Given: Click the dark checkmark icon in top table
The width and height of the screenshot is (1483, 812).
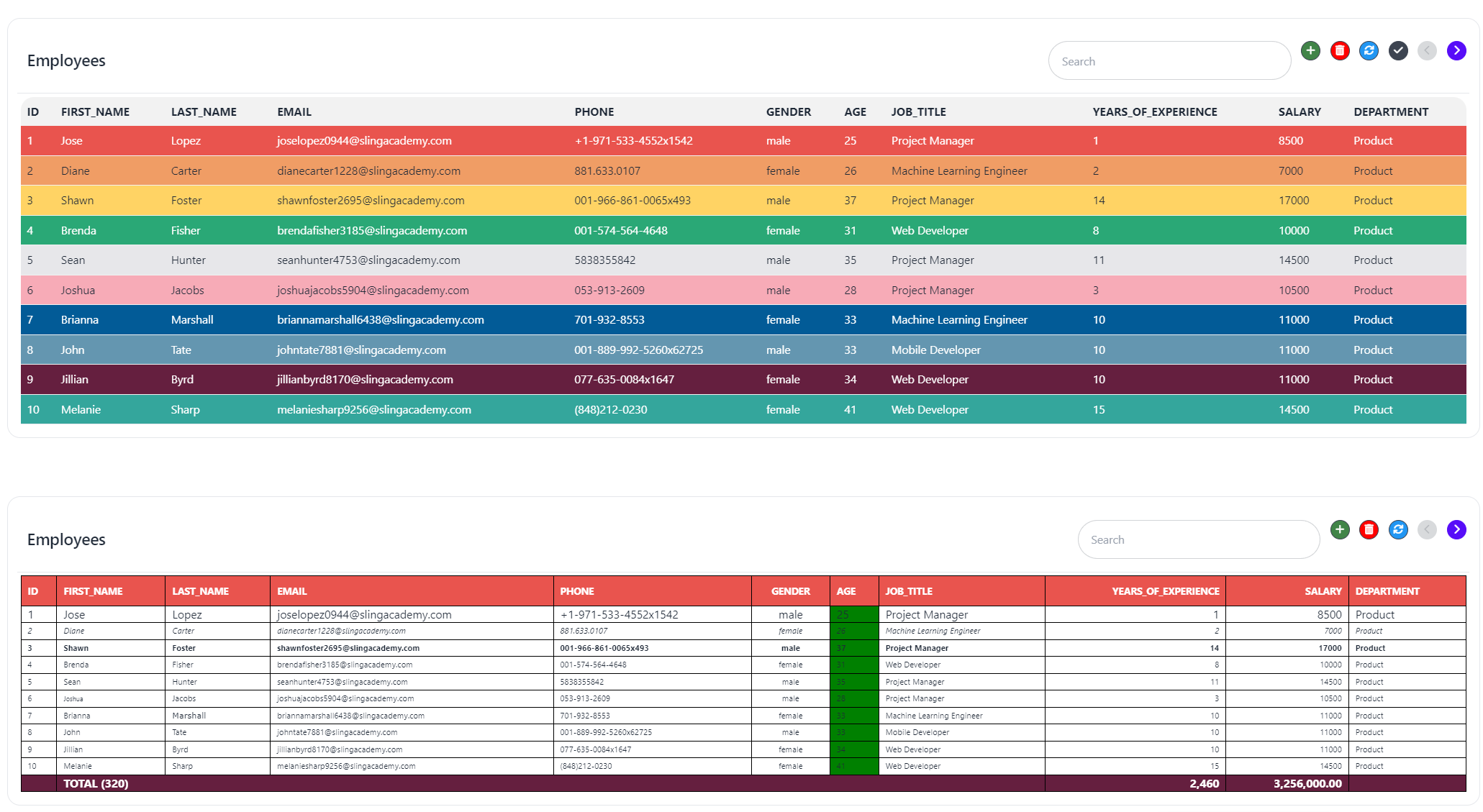Looking at the screenshot, I should click(1397, 50).
